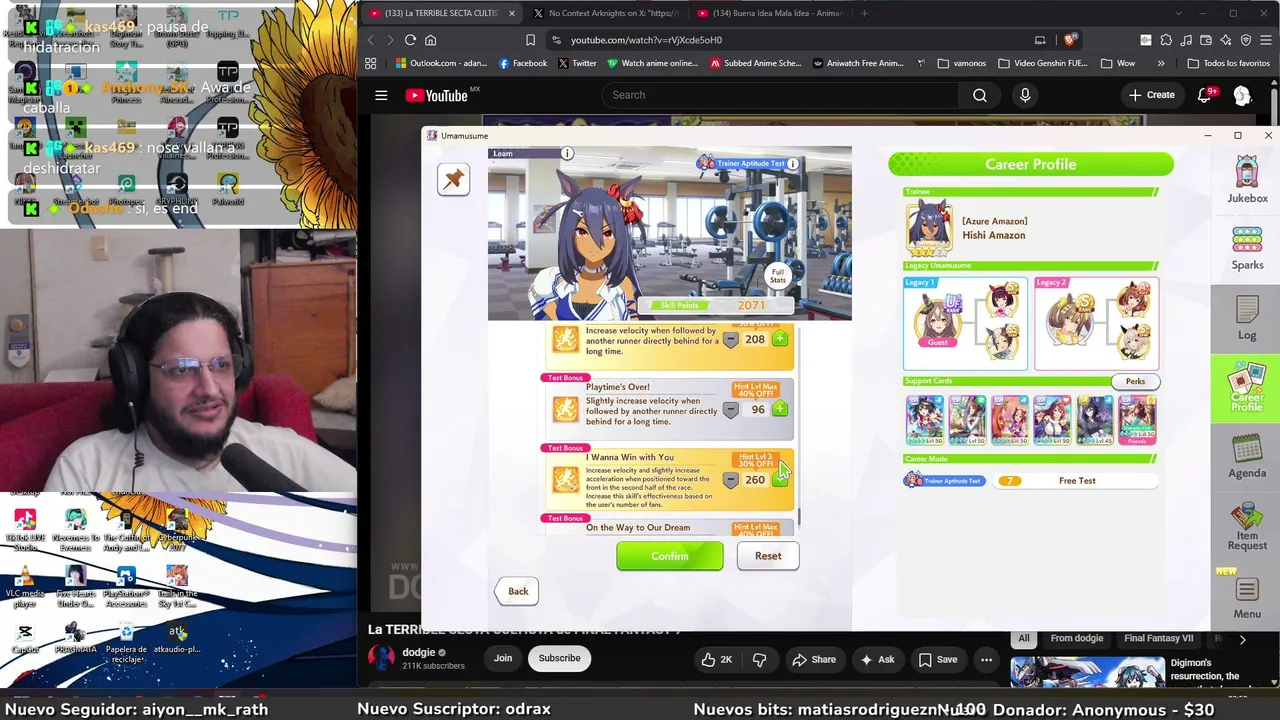
Task: Subscribe to the dodgie channel
Action: pos(559,658)
